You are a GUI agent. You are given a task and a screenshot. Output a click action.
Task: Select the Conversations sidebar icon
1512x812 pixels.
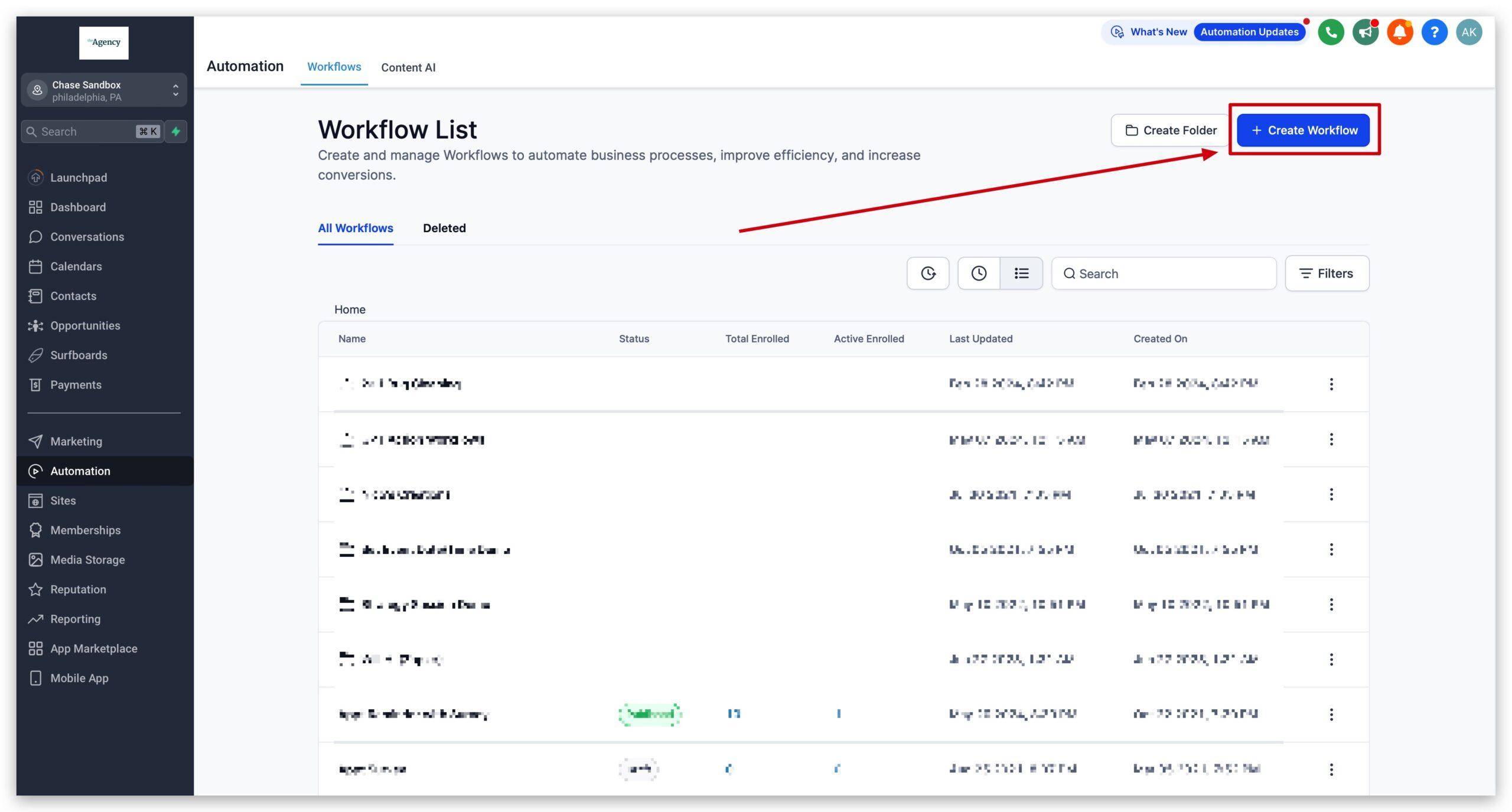36,236
